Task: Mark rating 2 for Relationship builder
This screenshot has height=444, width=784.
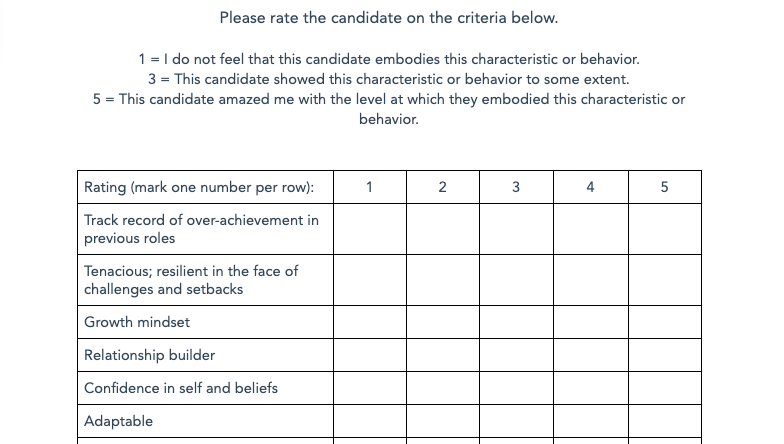Action: [443, 355]
